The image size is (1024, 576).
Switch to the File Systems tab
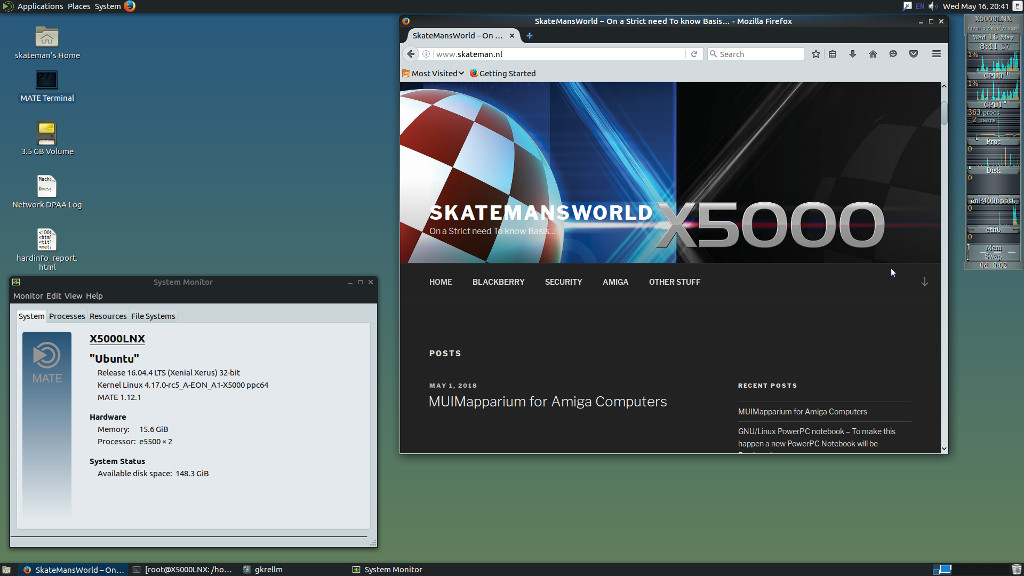(x=153, y=316)
